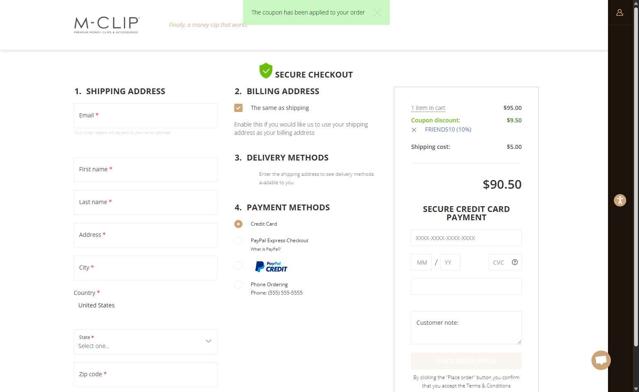Click the Zip code field
Viewport: 639px width, 392px height.
[145, 374]
